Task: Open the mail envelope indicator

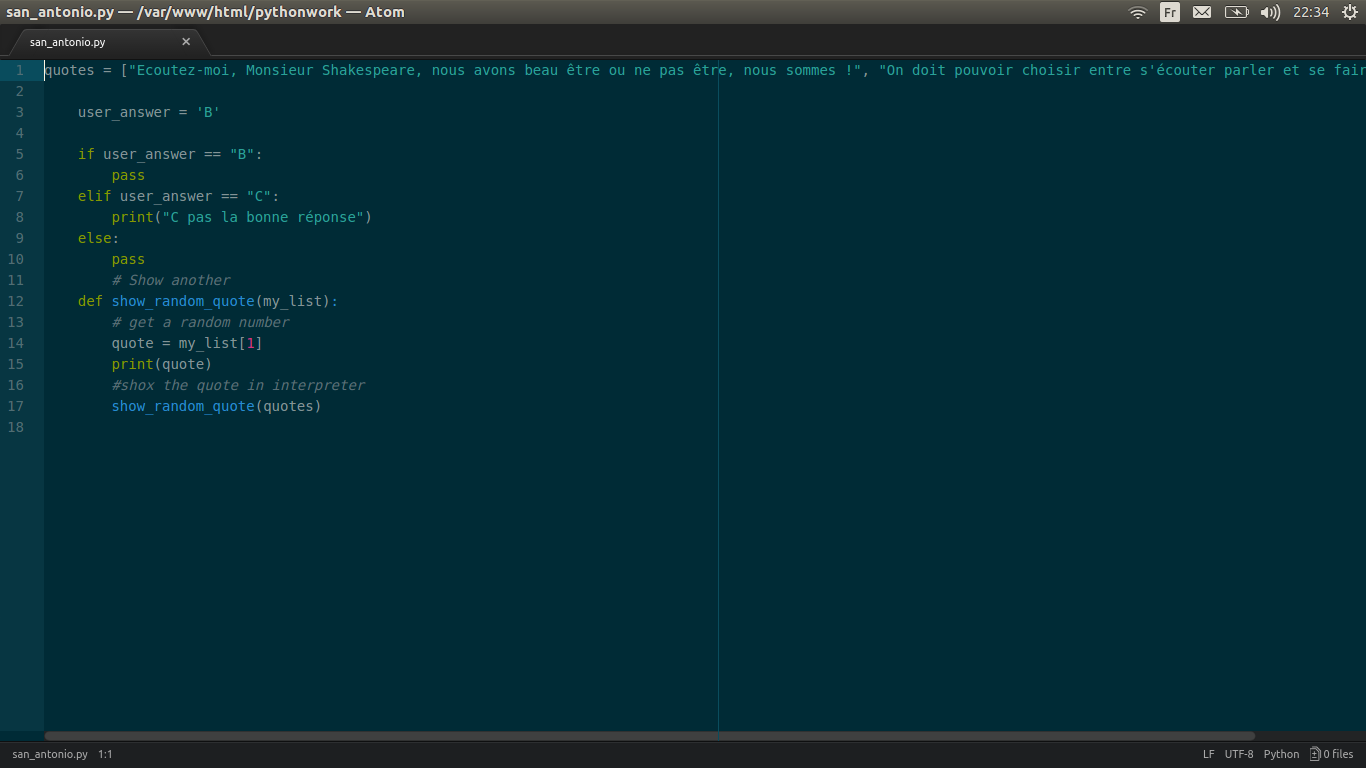Action: coord(1202,12)
